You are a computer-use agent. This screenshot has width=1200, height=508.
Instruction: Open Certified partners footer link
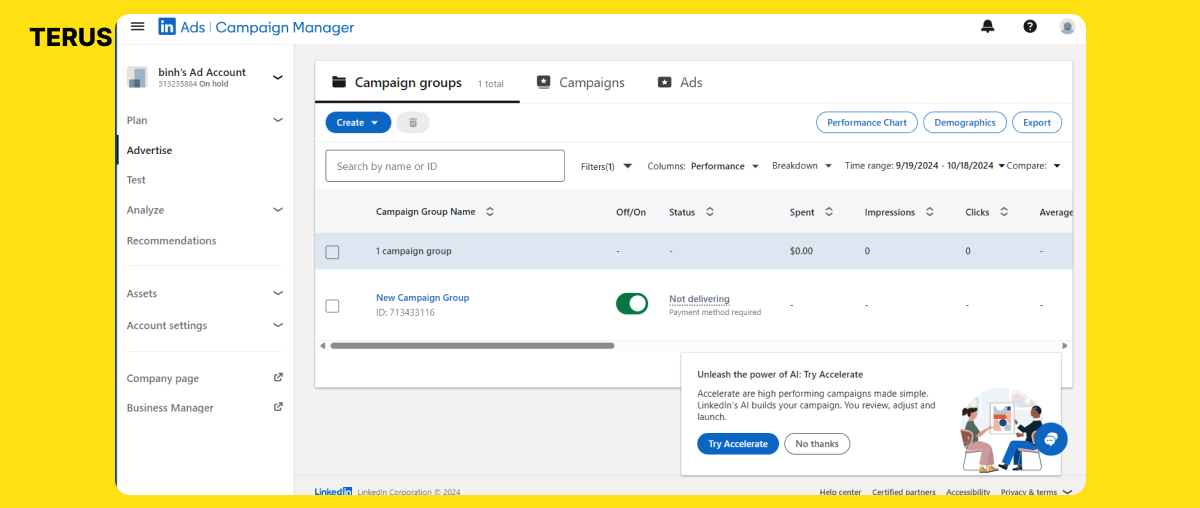point(904,492)
